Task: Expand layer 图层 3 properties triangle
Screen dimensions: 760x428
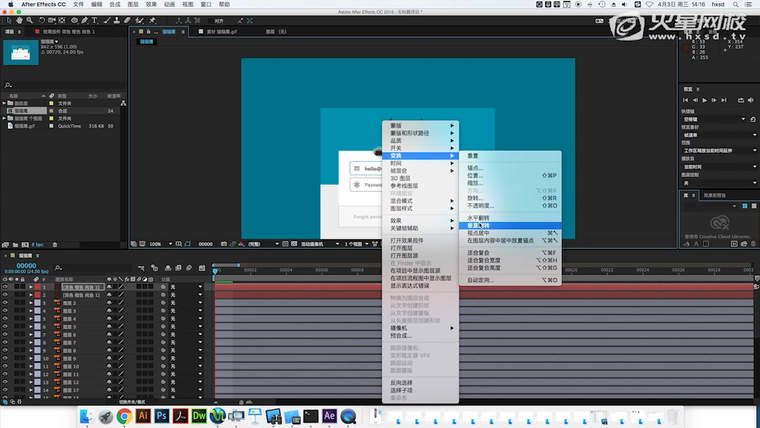Action: [x=29, y=312]
